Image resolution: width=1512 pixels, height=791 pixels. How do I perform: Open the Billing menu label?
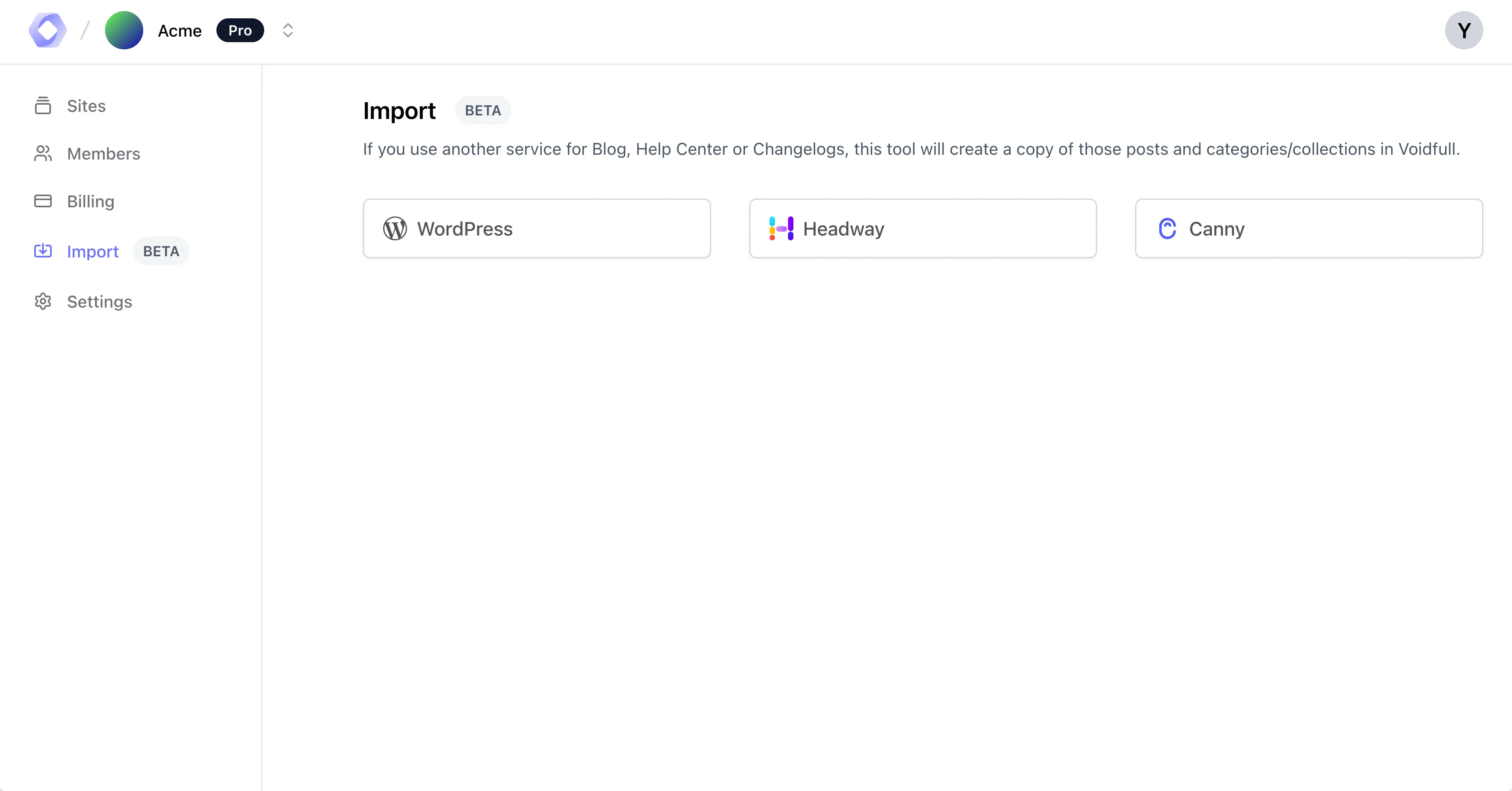pyautogui.click(x=90, y=201)
